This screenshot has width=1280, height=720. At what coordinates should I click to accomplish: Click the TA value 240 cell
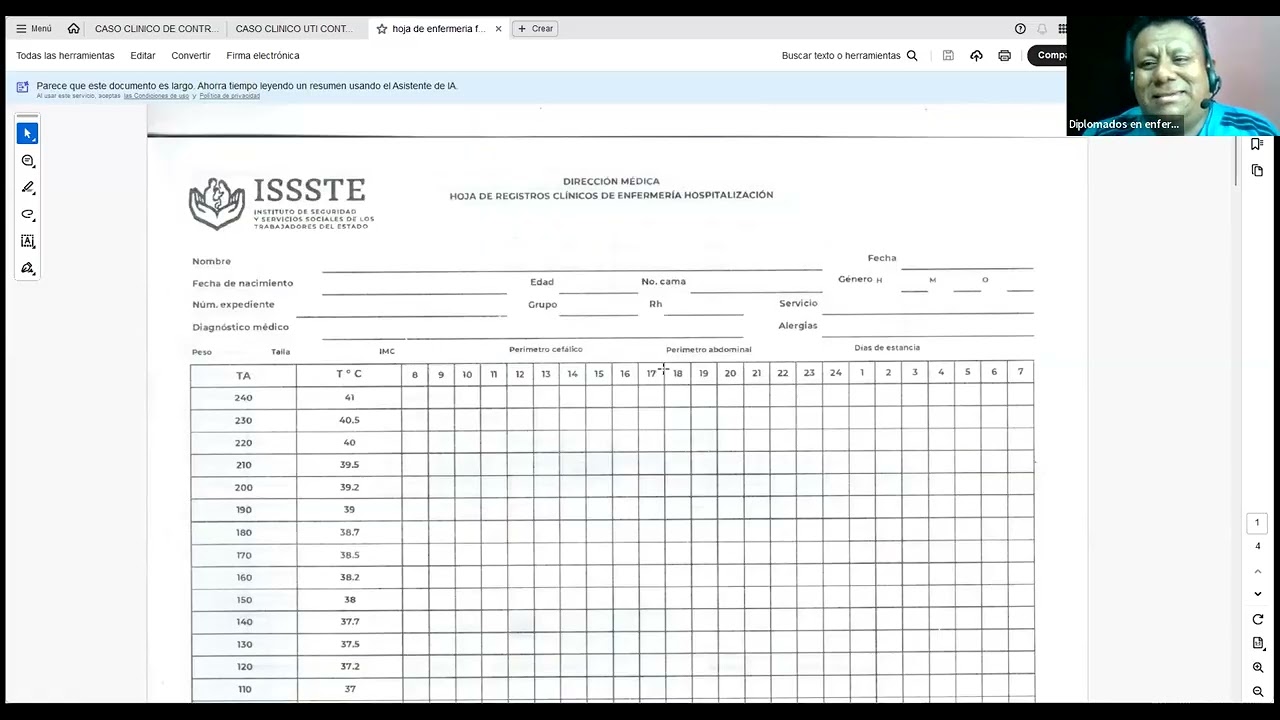[x=243, y=398]
